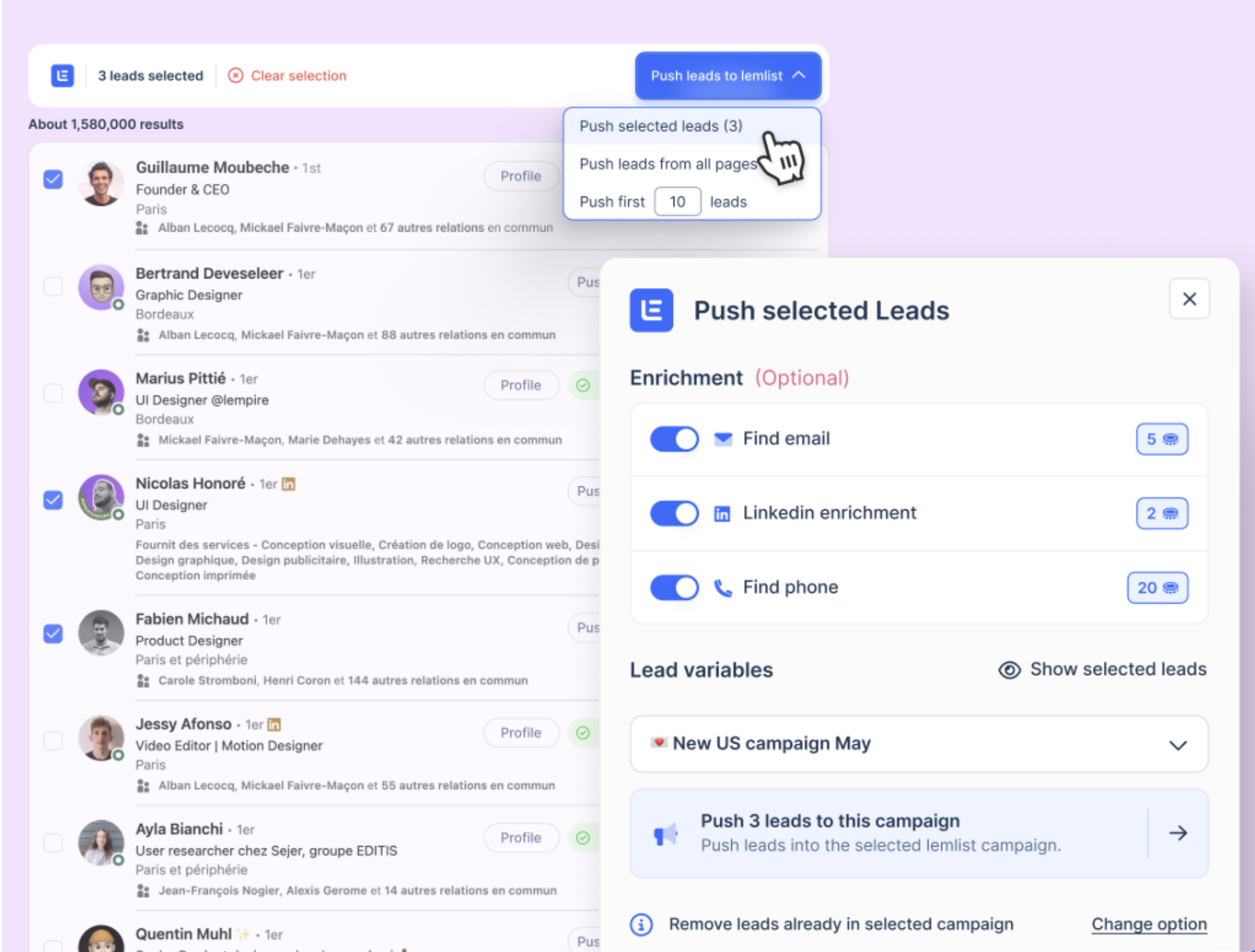1255x952 pixels.
Task: Click the LinkedIn badge next to Nicolas Honoré
Action: point(288,484)
